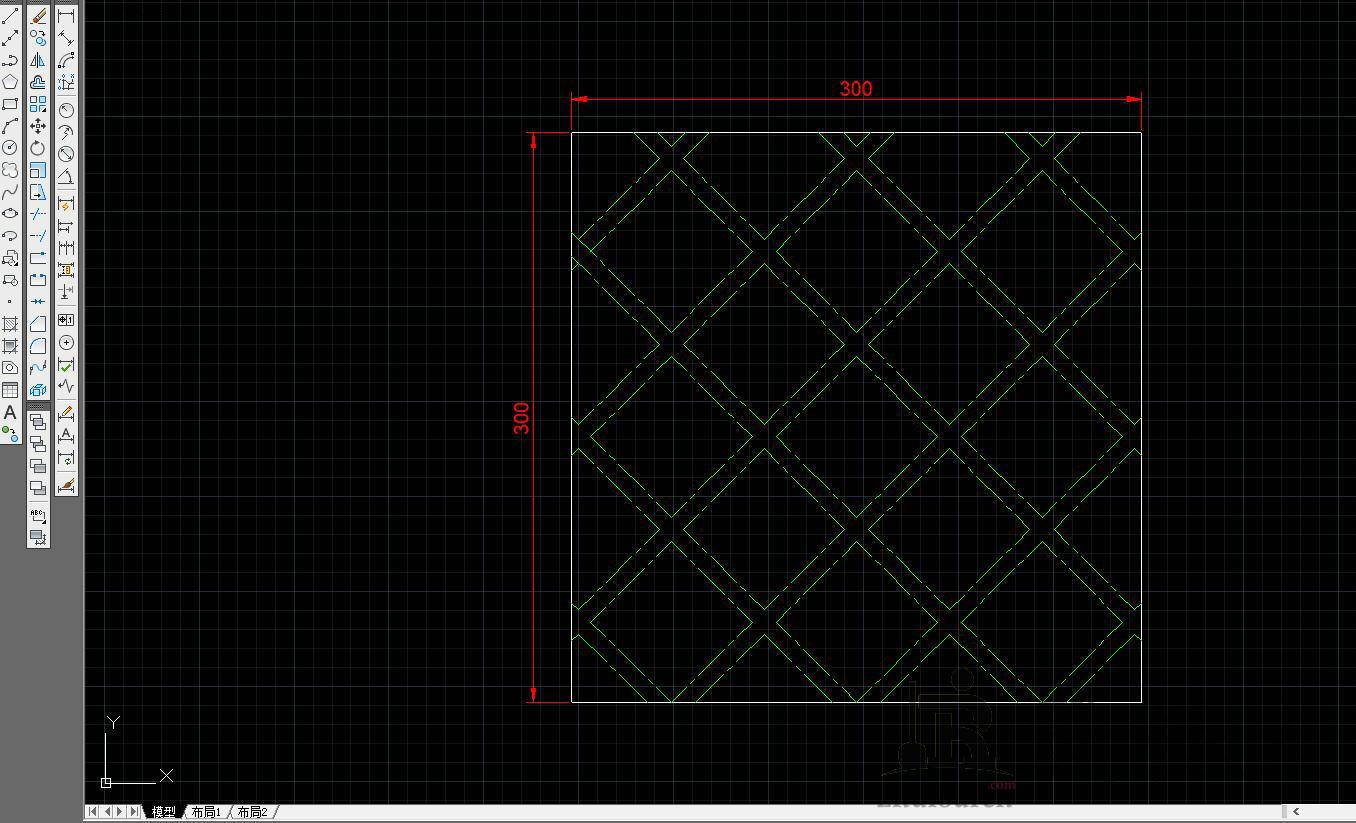
Task: Select the Arc draw tool
Action: [10, 126]
